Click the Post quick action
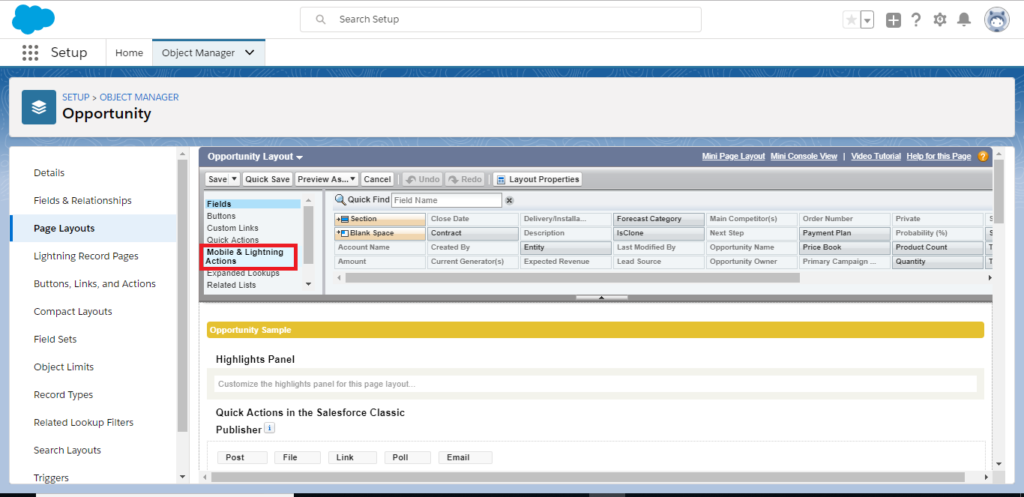Screen dimensions: 1024x497 pos(242,458)
